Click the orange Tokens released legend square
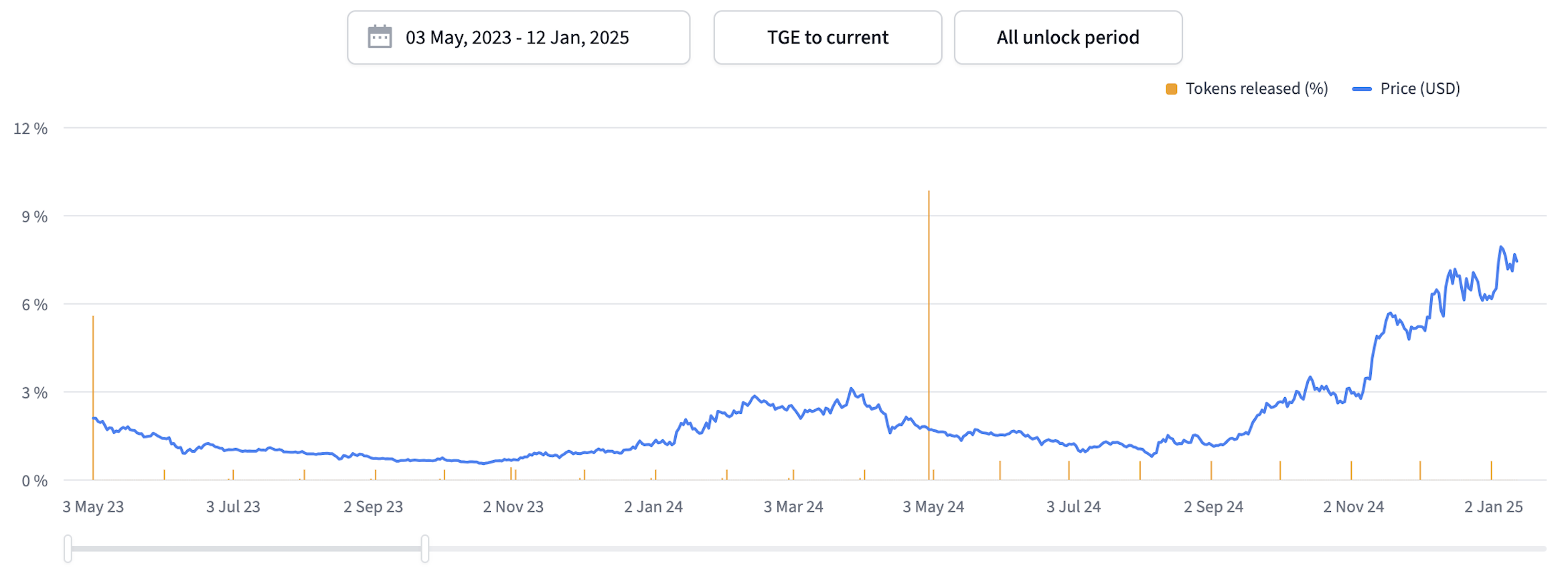The width and height of the screenshot is (1568, 572). click(1170, 88)
